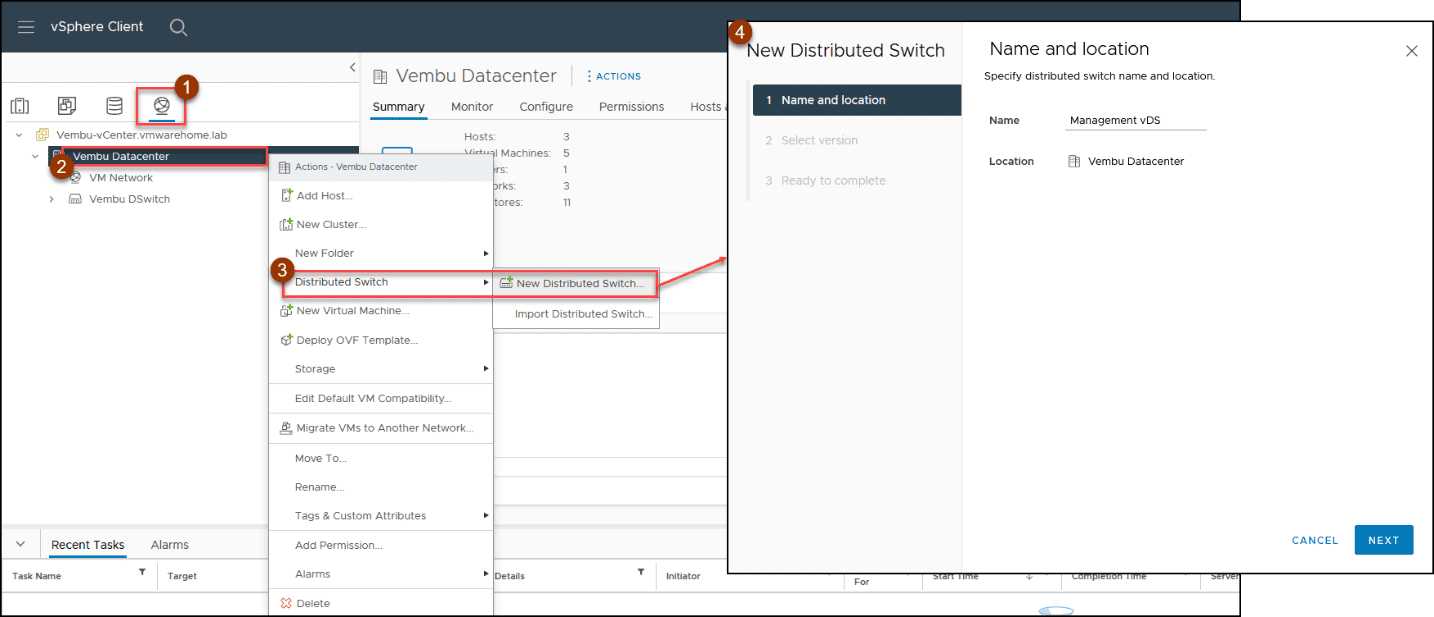Switch to Hosts and Clusters inventory view
This screenshot has width=1434, height=617.
tap(20, 106)
